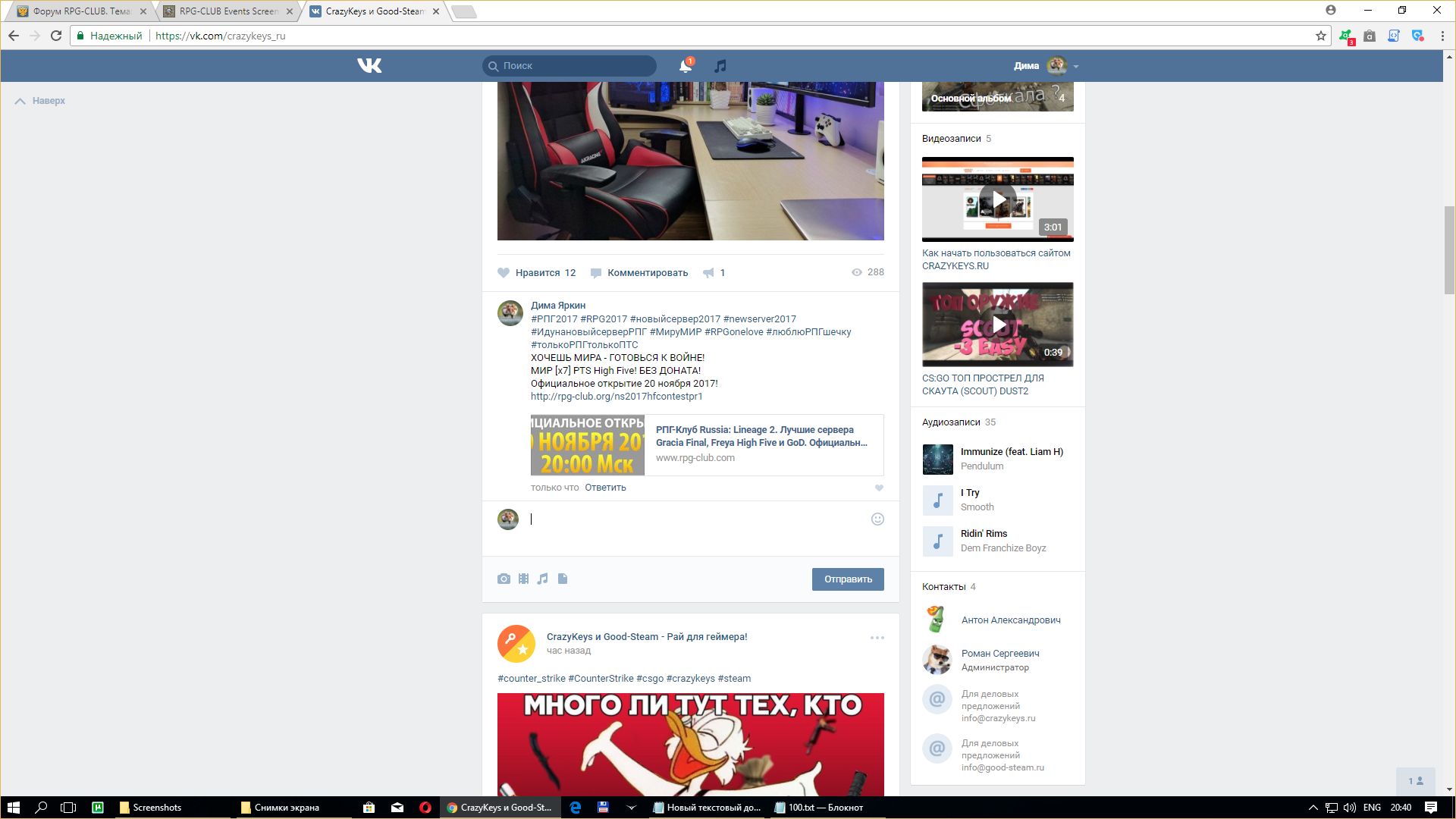Expand the Дима profile dropdown menu
This screenshot has width=1456, height=819.
click(x=1075, y=66)
